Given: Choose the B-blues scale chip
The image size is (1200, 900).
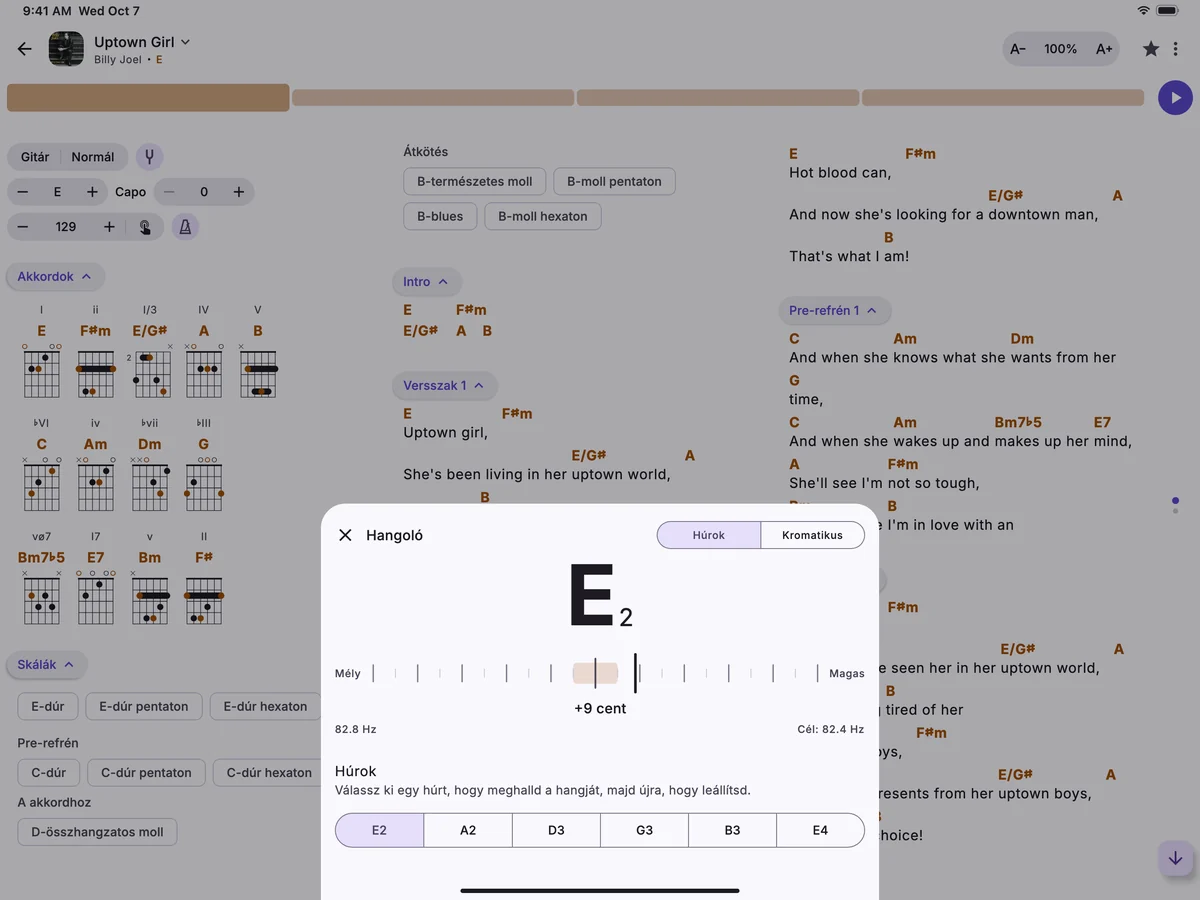Looking at the screenshot, I should (440, 216).
